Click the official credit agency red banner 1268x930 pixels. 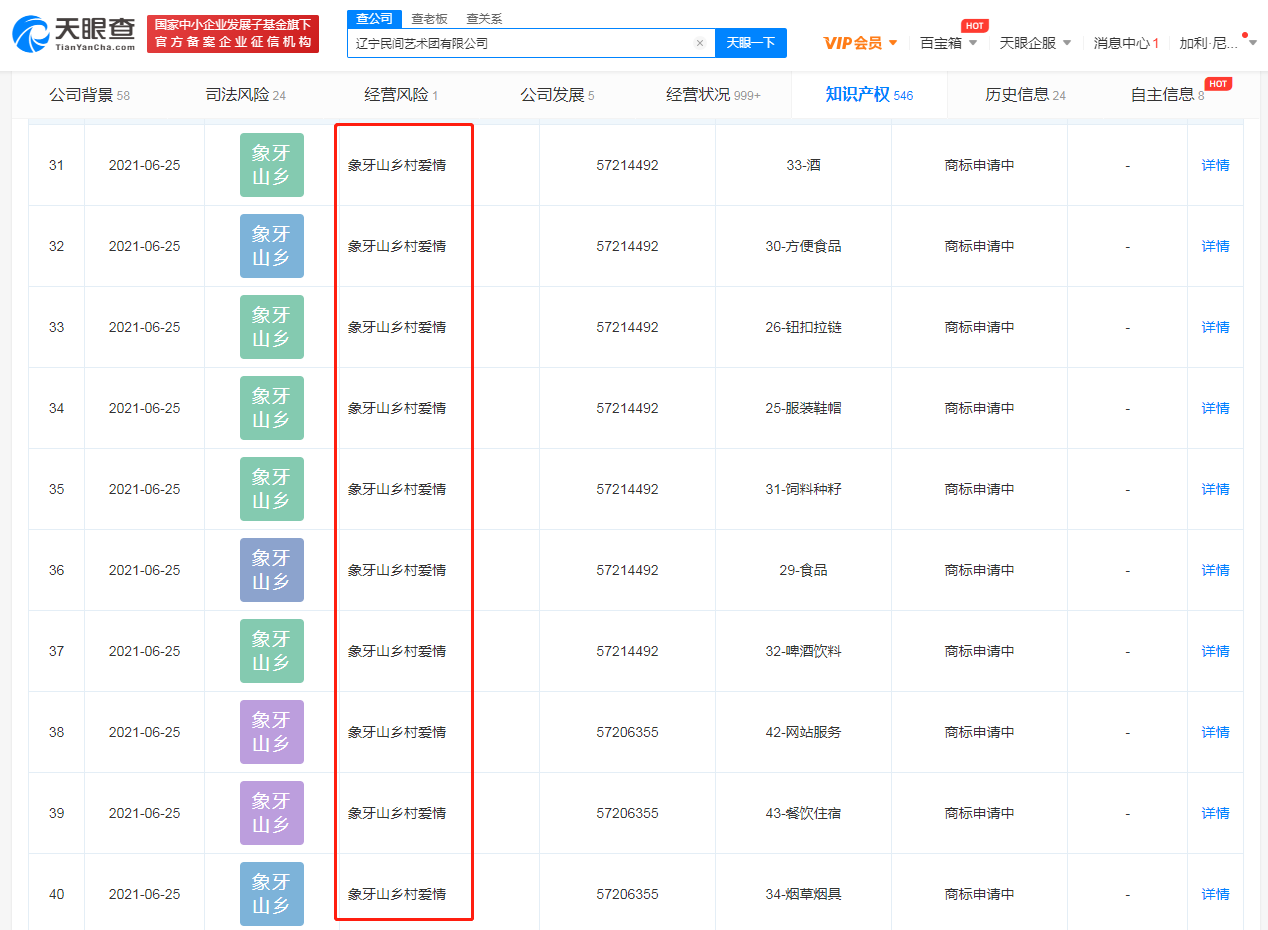click(232, 34)
